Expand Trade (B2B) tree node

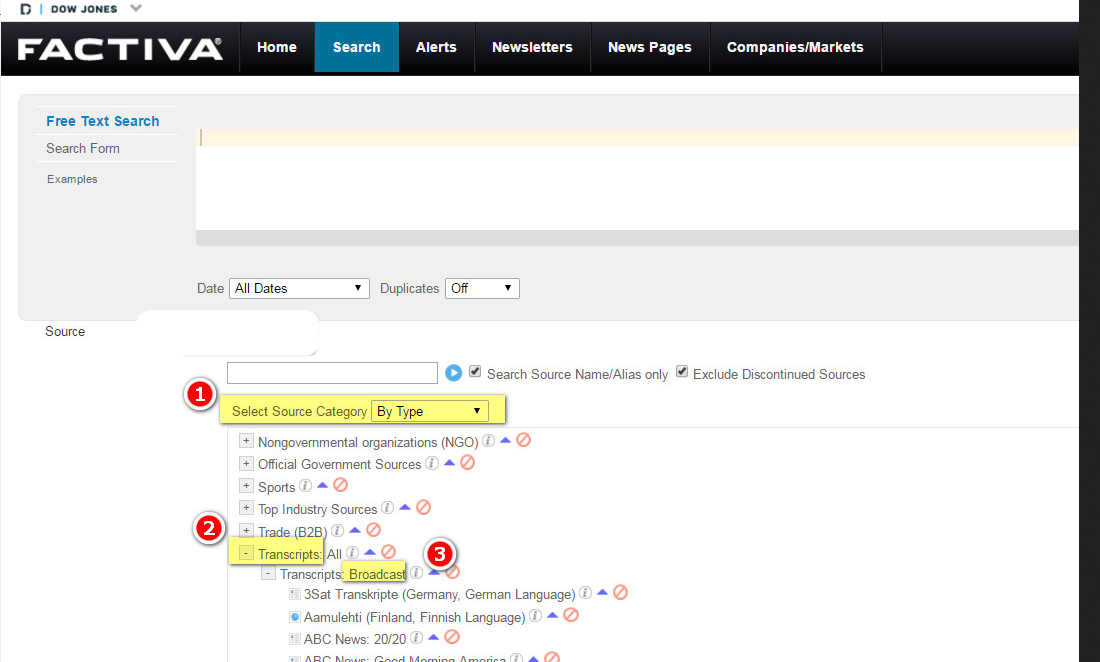[246, 530]
